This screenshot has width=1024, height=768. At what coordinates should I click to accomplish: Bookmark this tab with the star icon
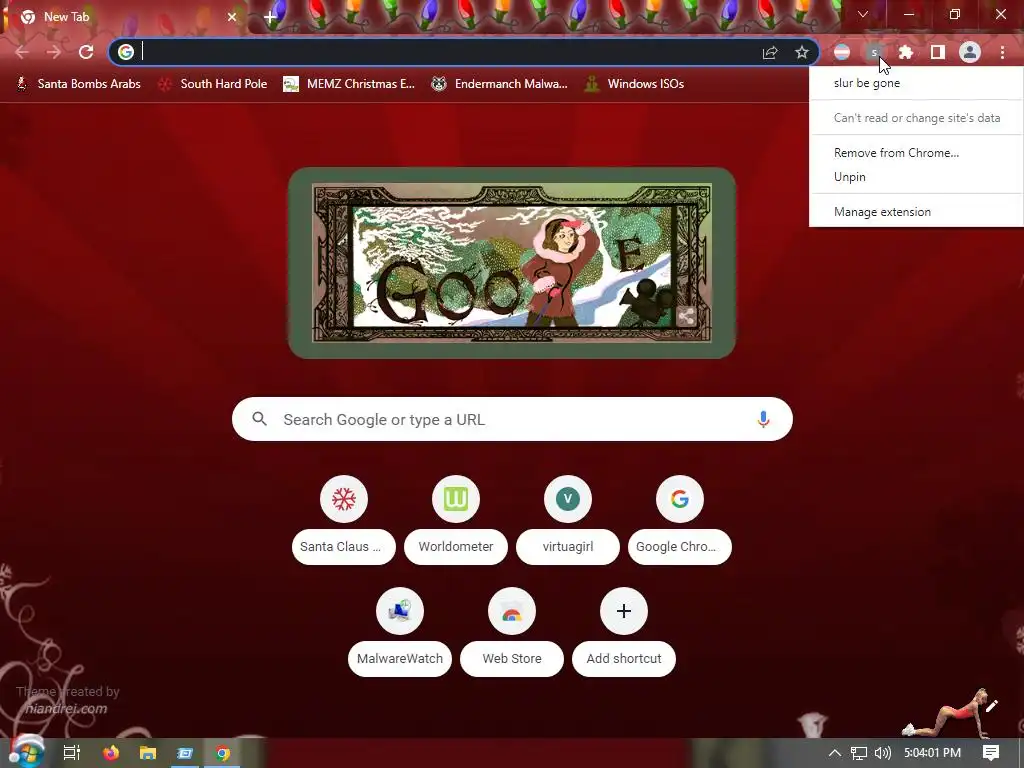point(802,52)
